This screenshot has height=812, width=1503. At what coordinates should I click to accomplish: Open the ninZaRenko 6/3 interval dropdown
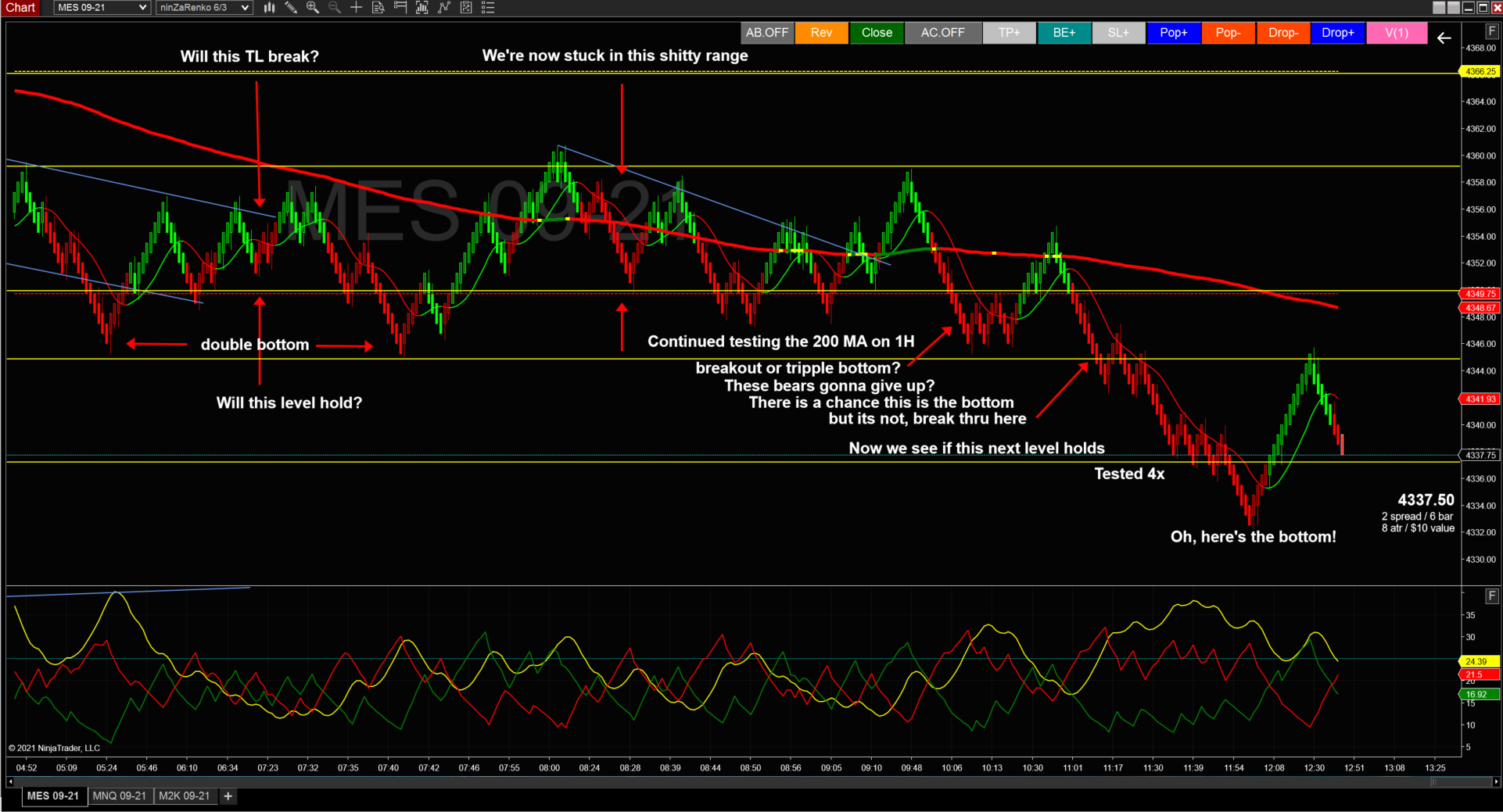coord(204,8)
